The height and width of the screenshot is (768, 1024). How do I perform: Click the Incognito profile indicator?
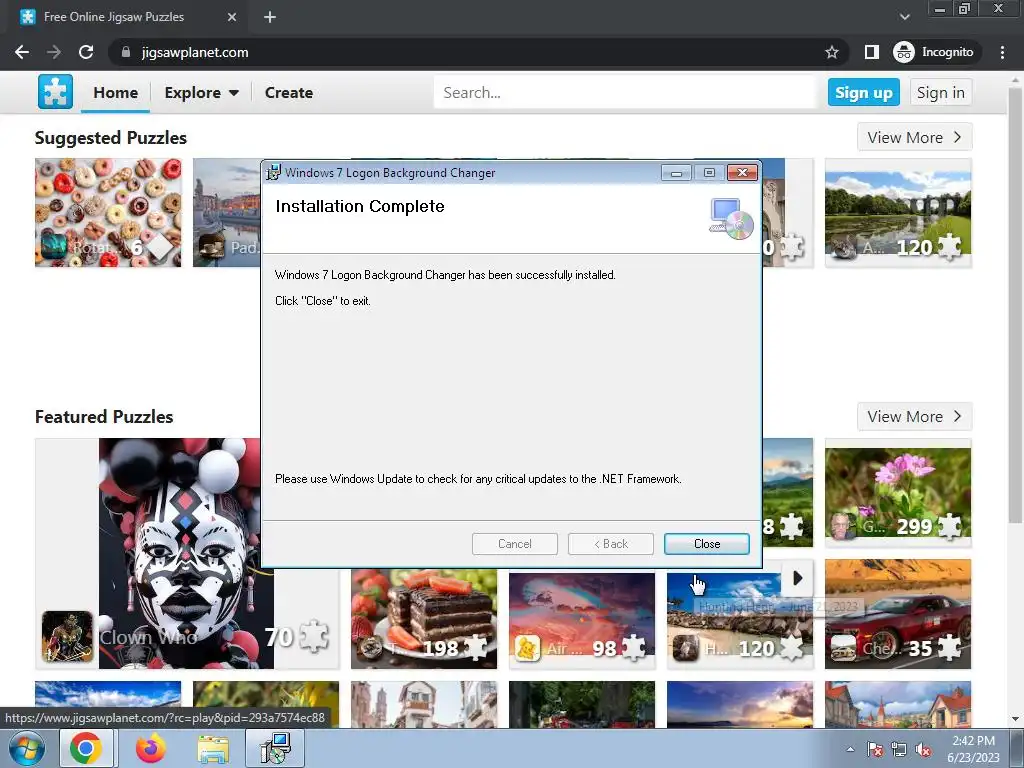(x=934, y=52)
